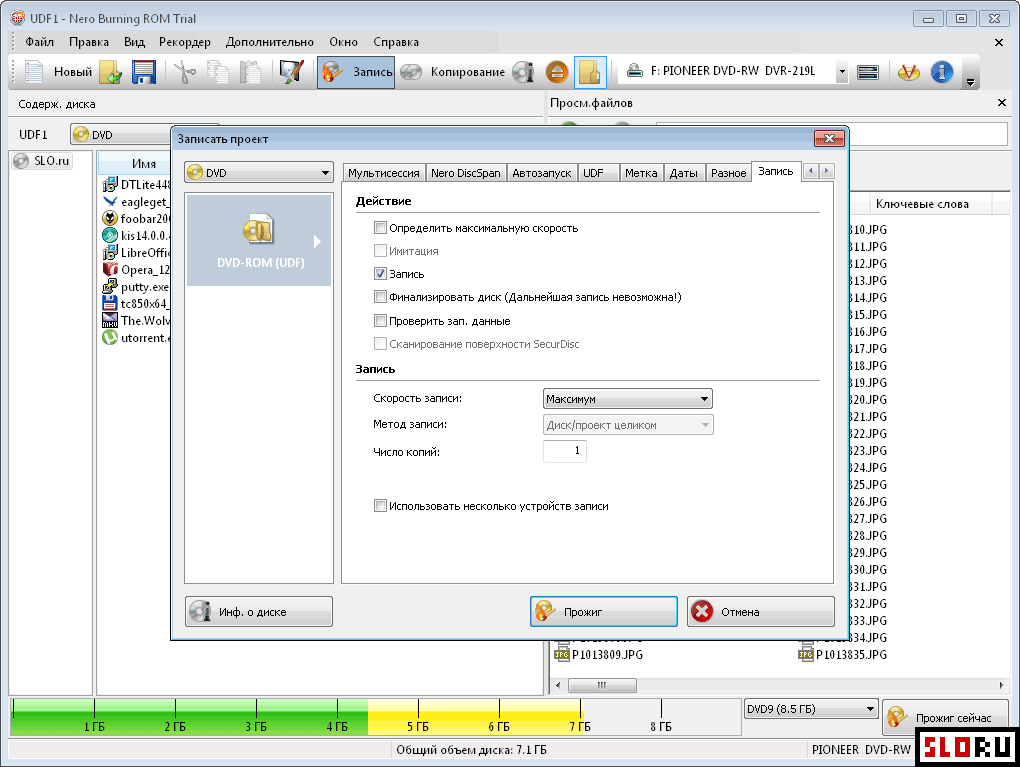Toggle the file browser folder icon in the toolbar
The image size is (1020, 767).
pyautogui.click(x=590, y=72)
